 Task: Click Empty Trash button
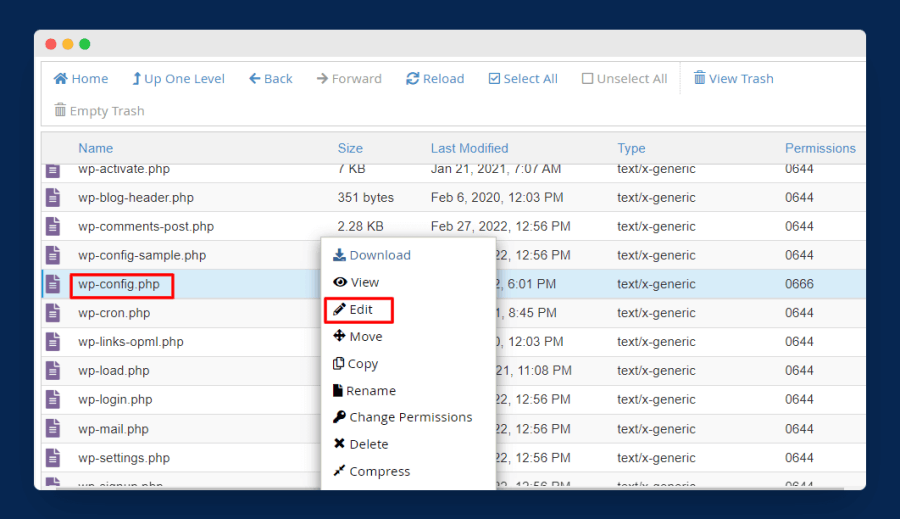[99, 111]
